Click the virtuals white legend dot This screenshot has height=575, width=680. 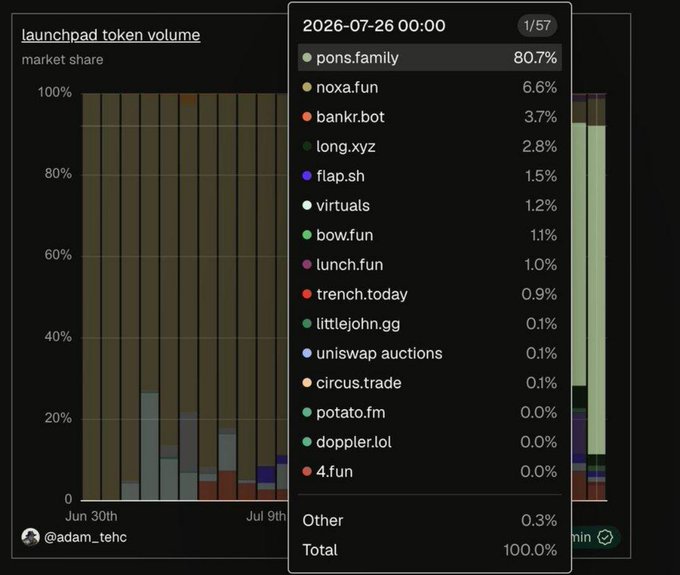click(307, 205)
